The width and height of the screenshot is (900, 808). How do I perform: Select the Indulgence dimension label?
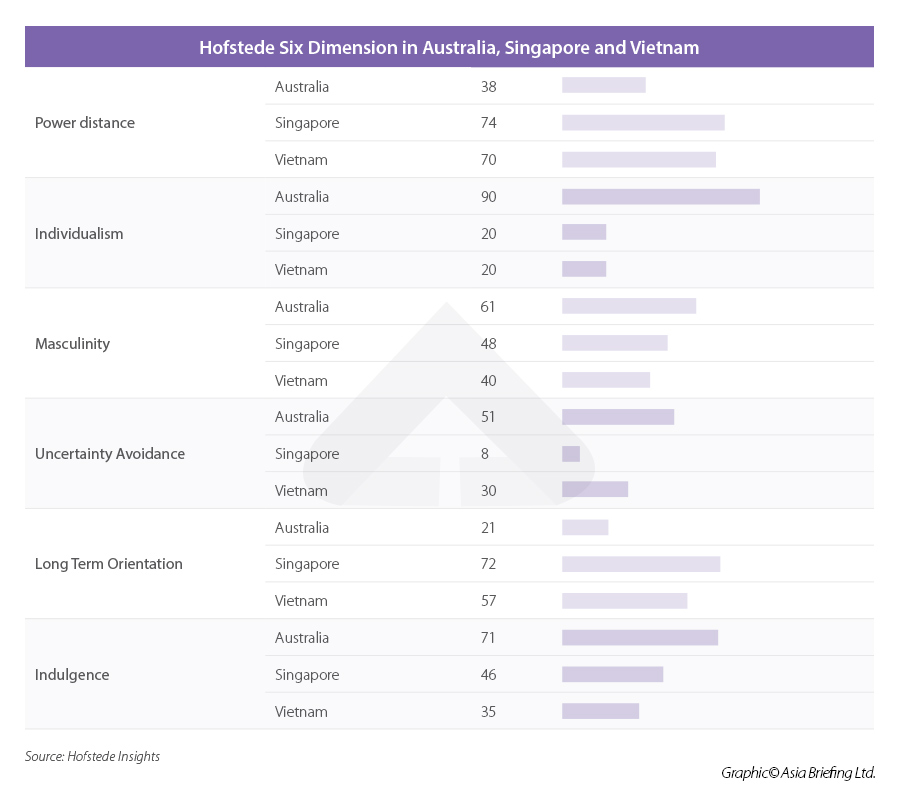pos(72,675)
